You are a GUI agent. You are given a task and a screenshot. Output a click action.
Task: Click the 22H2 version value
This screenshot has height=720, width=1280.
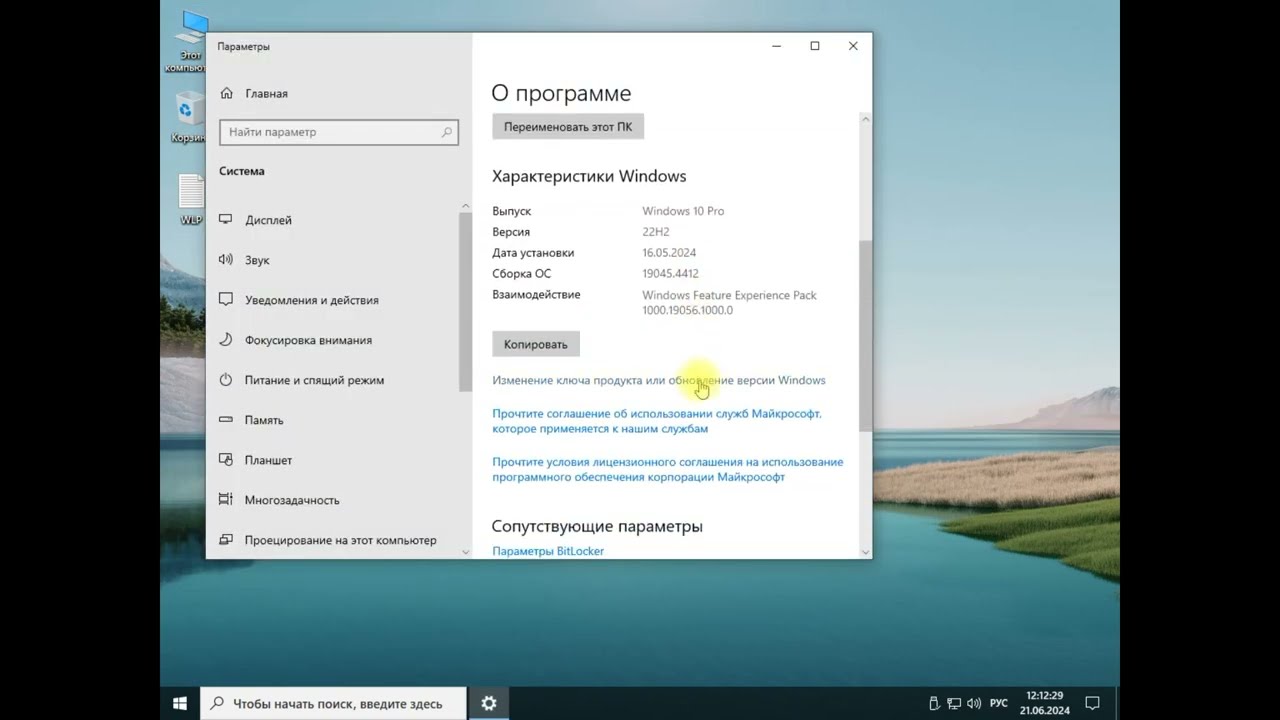click(656, 232)
